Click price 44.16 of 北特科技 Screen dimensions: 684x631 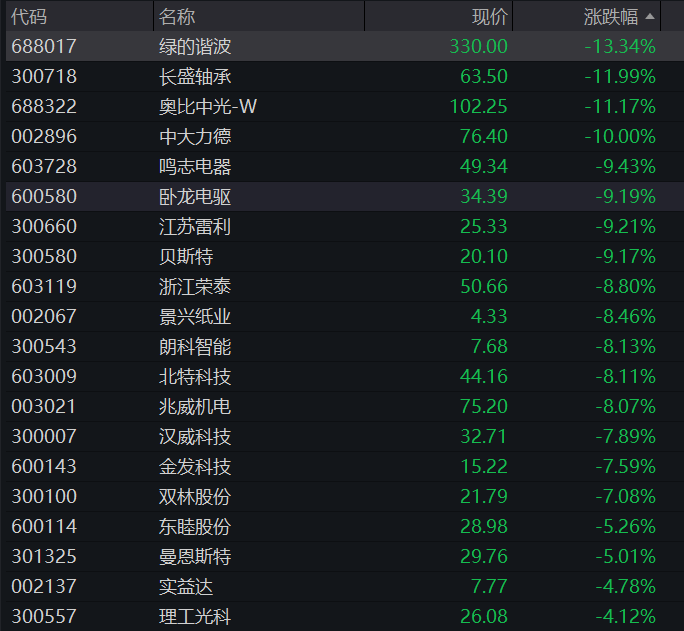(x=484, y=377)
